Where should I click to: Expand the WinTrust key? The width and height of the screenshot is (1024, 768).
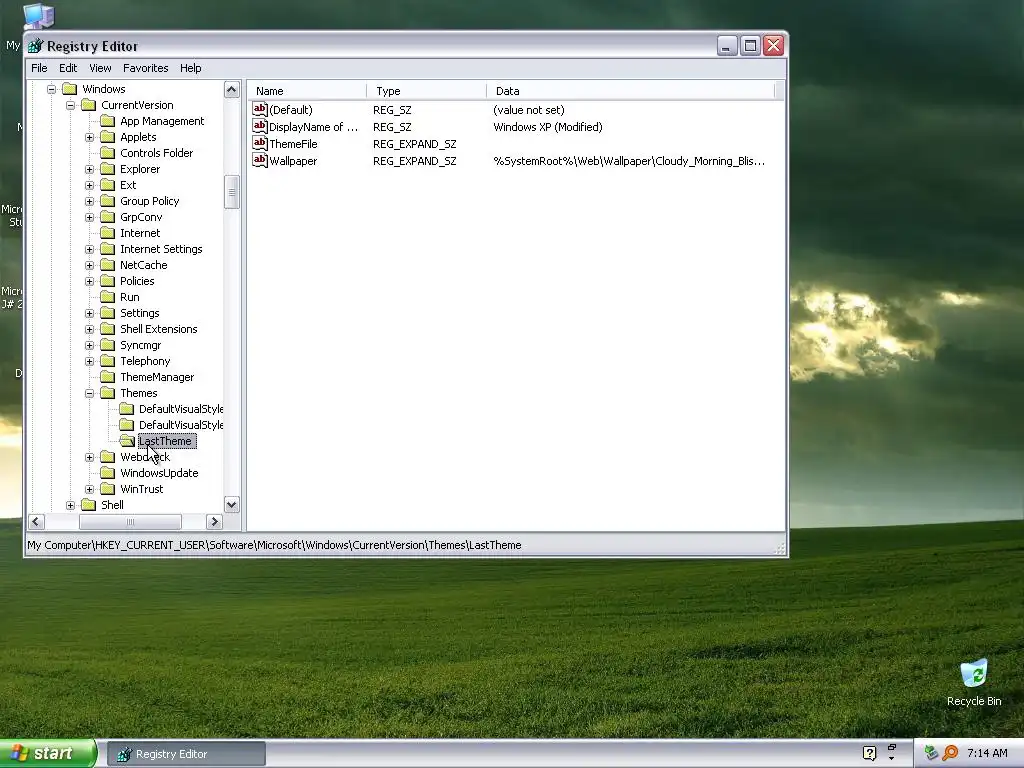click(x=89, y=489)
